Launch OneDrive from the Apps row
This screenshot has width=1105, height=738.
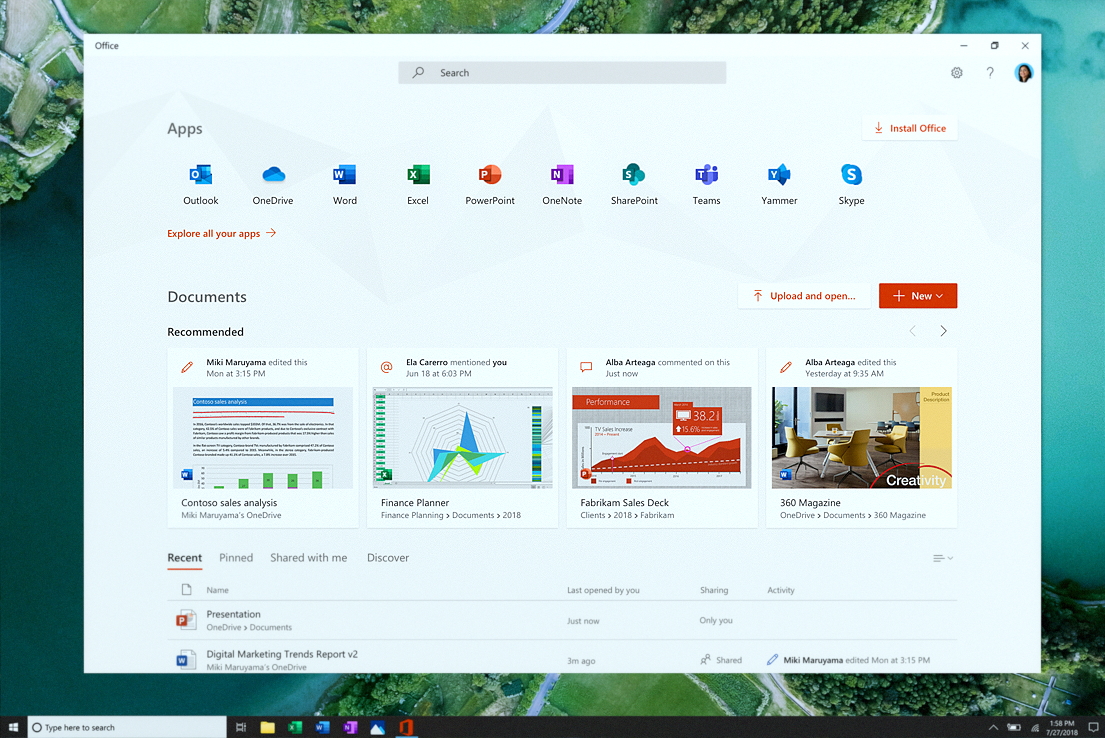(x=272, y=175)
